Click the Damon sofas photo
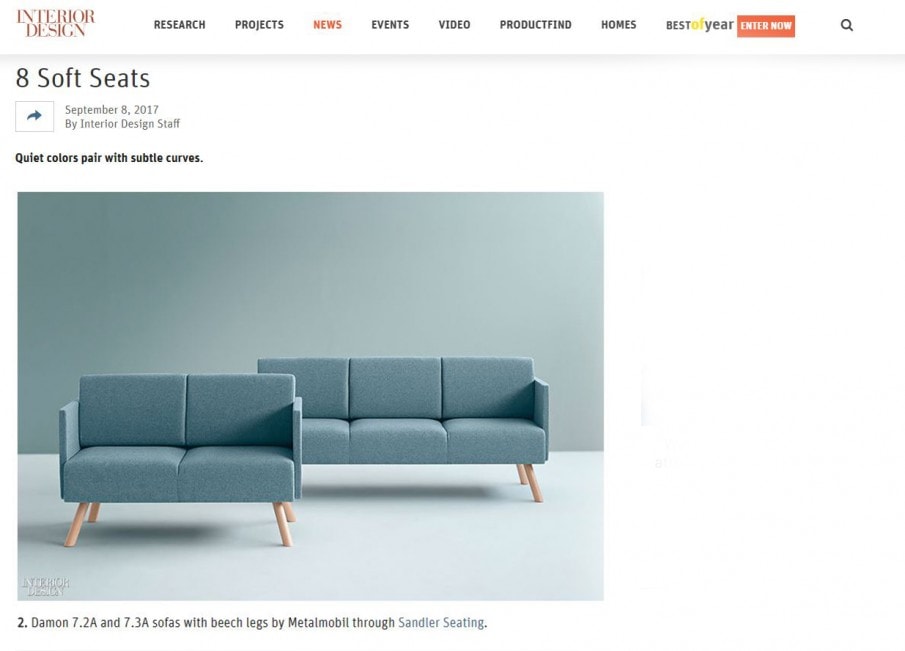 [311, 396]
